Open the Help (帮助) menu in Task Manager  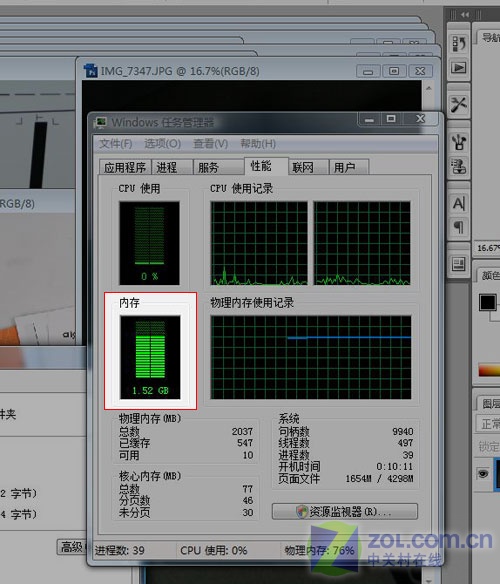pyautogui.click(x=258, y=144)
